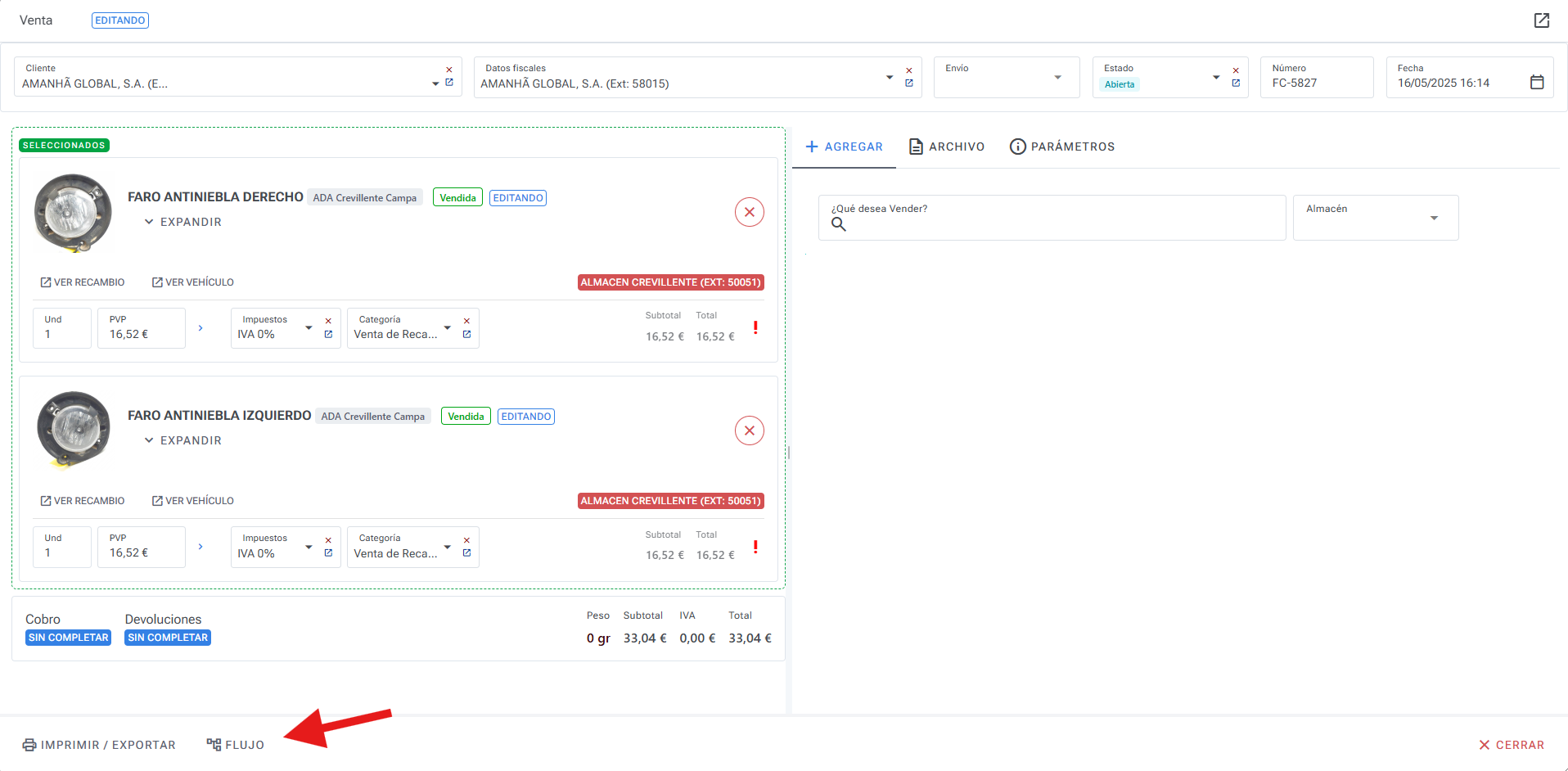
Task: Remove FARO ANTINIEBLA IZQUIERDO from sale
Action: (749, 431)
